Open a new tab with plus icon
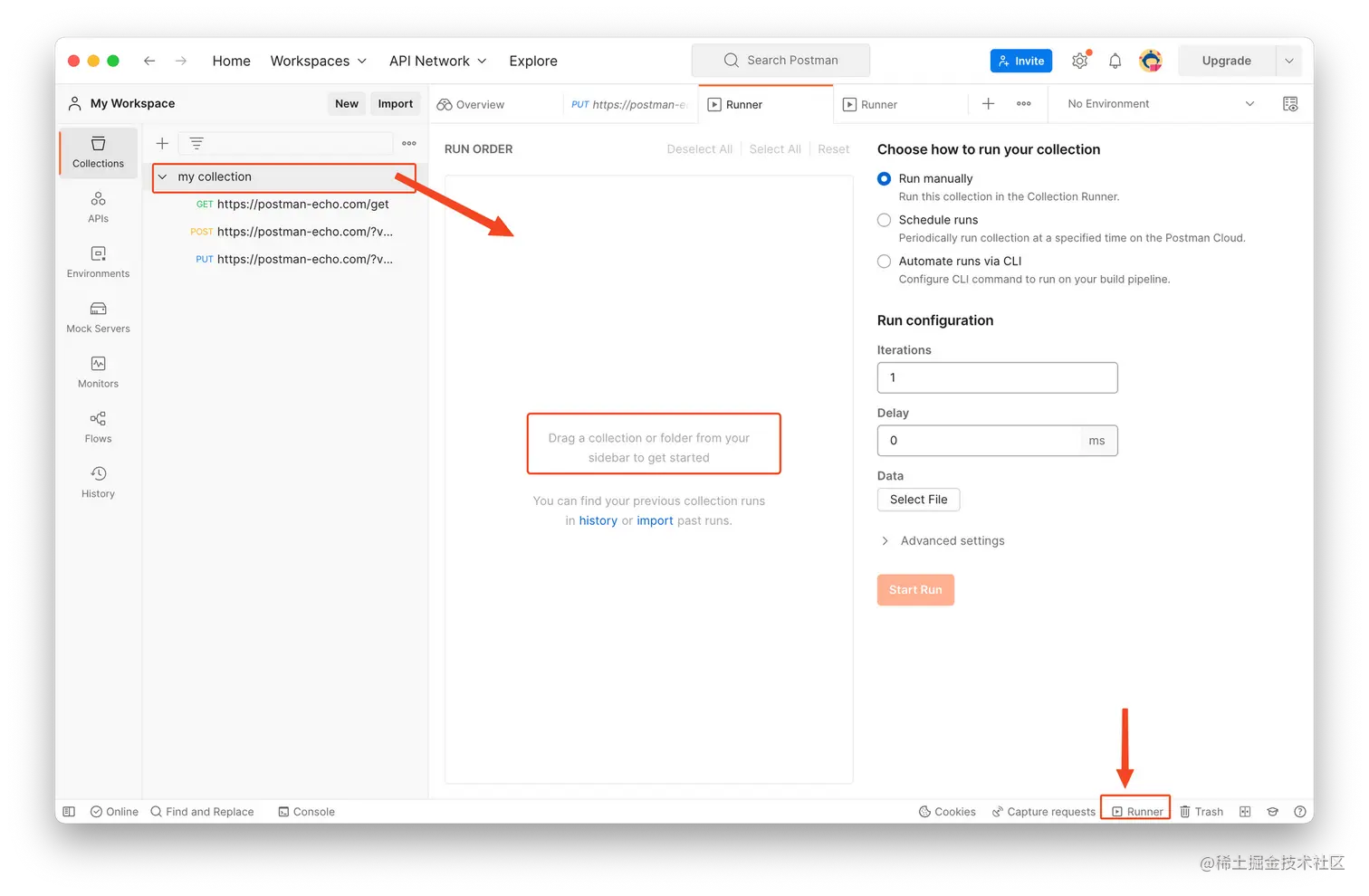Viewport: 1369px width, 896px height. [x=989, y=104]
